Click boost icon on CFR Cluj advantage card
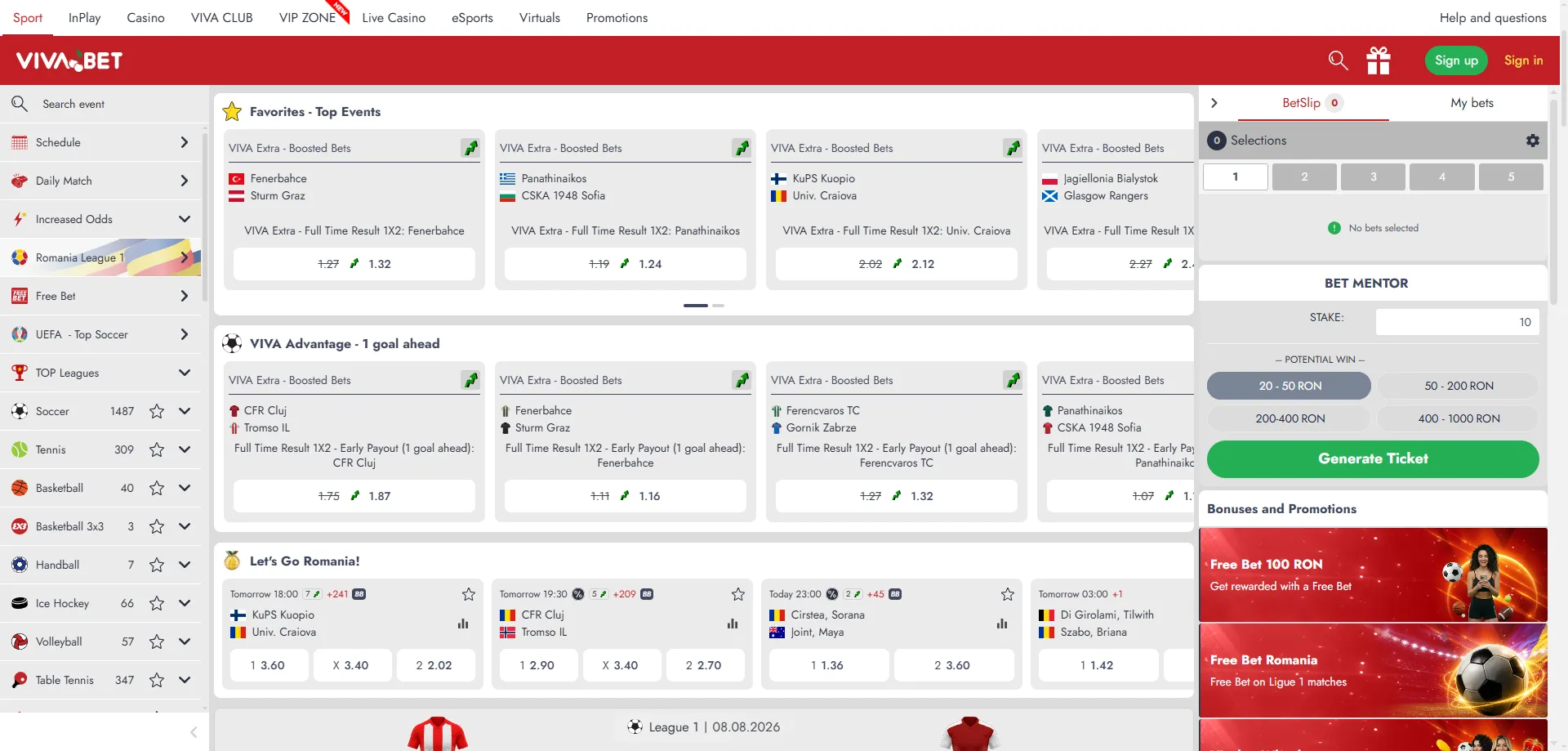The height and width of the screenshot is (751, 1568). [x=470, y=380]
